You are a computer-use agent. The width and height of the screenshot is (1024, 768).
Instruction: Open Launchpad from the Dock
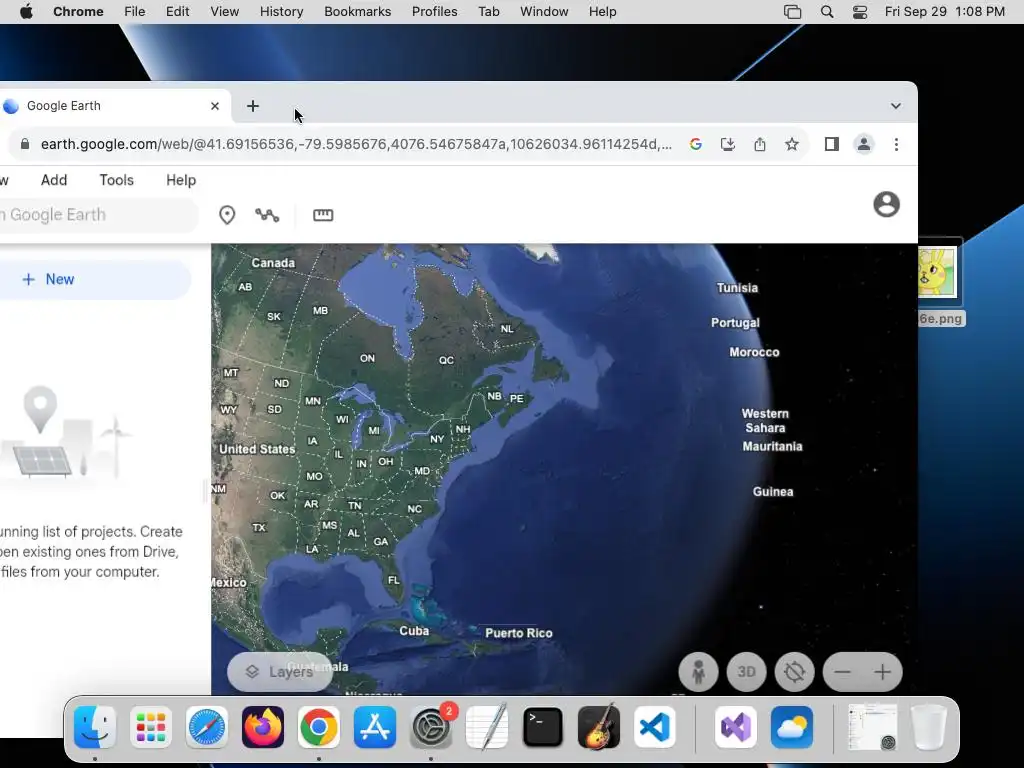click(x=151, y=727)
